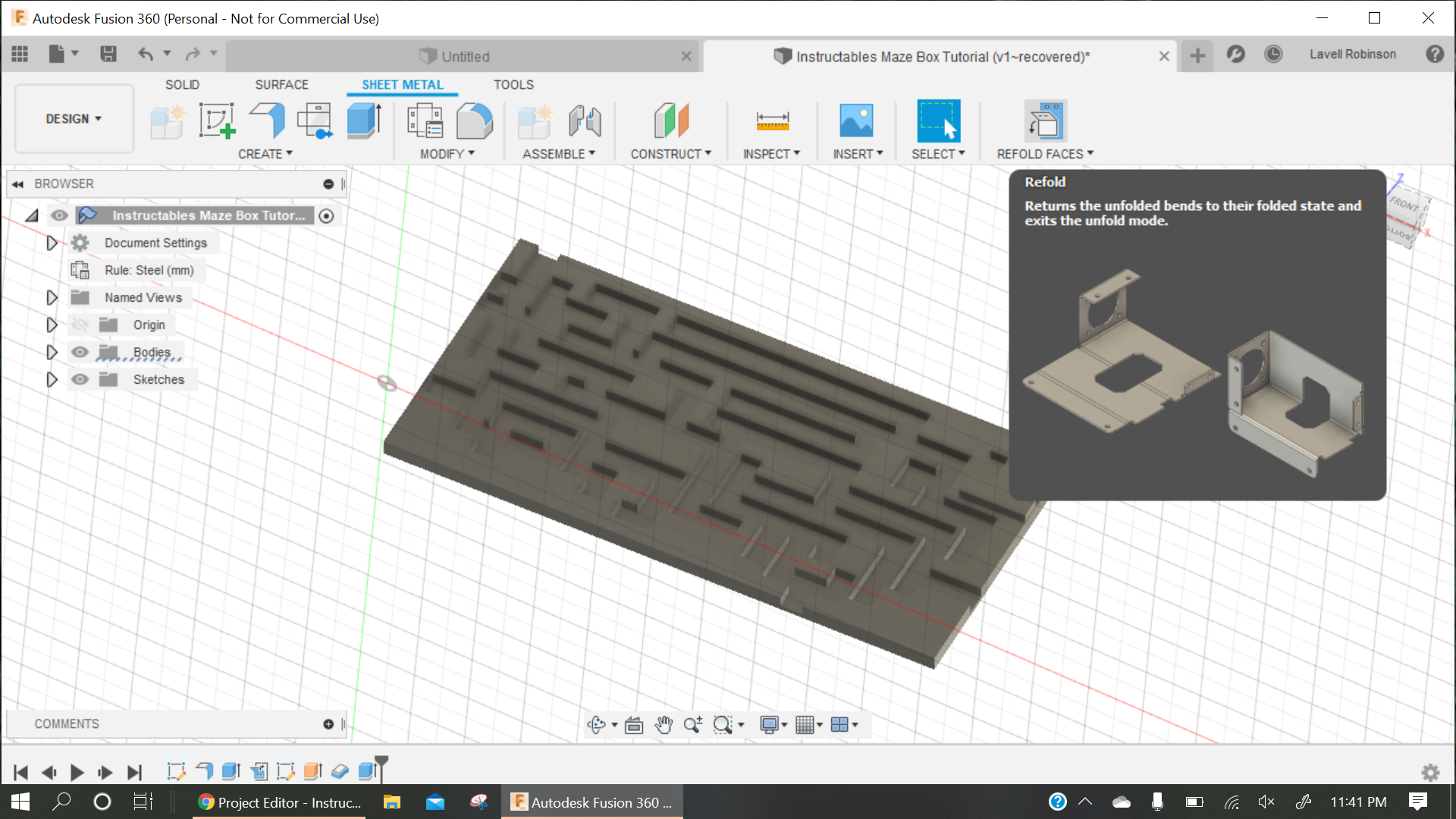Select the Create Sketch tool

coord(217,121)
